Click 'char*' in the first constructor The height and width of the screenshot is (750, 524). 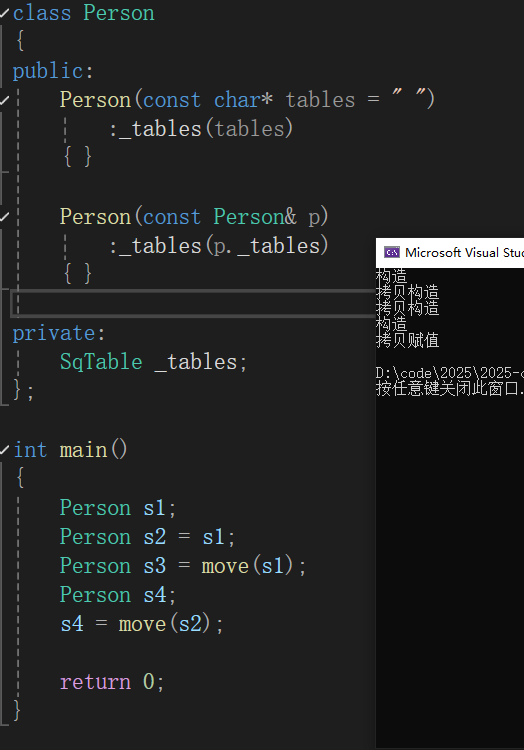point(243,100)
